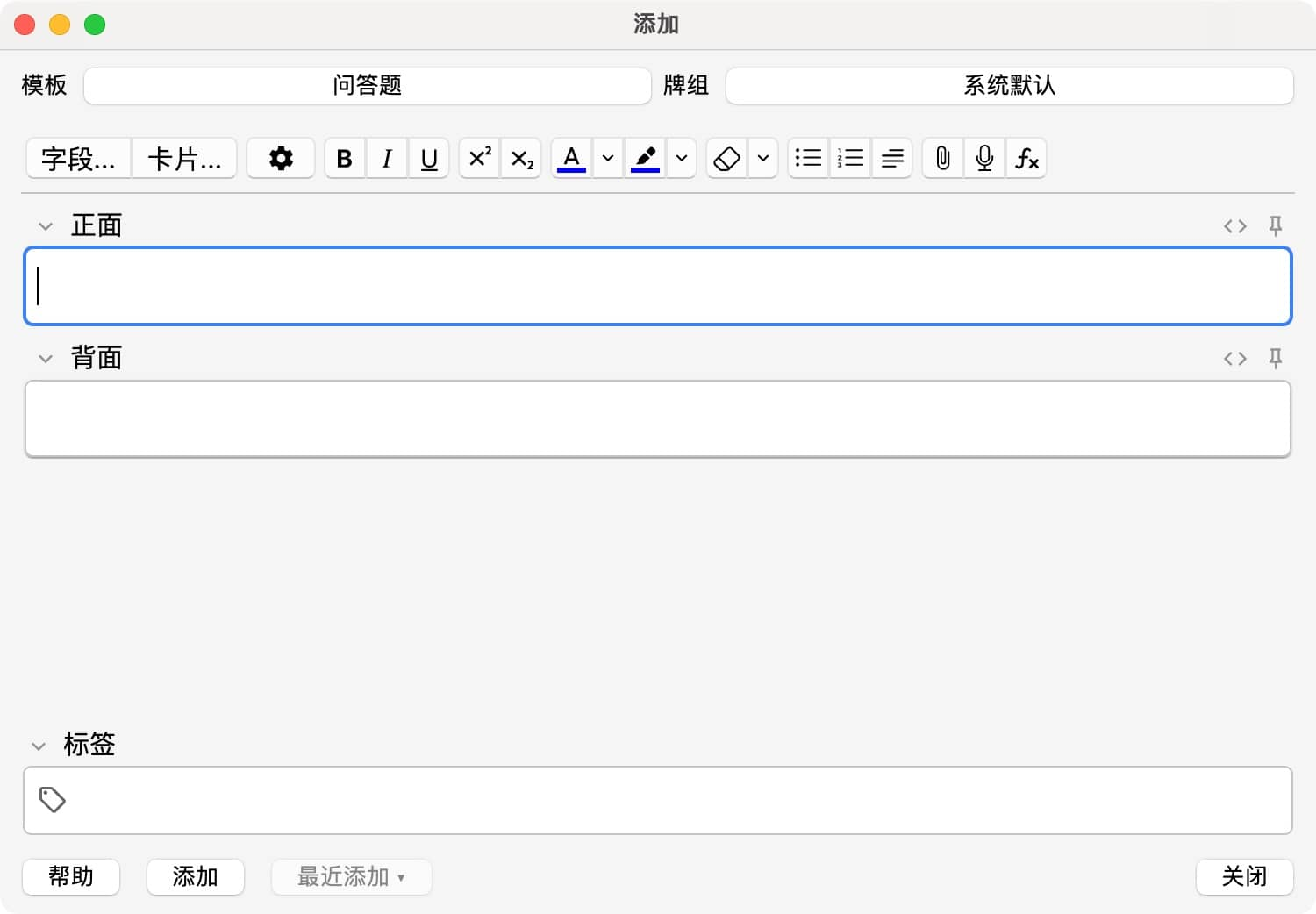The width and height of the screenshot is (1316, 914).
Task: Apply italic formatting
Action: 387,159
